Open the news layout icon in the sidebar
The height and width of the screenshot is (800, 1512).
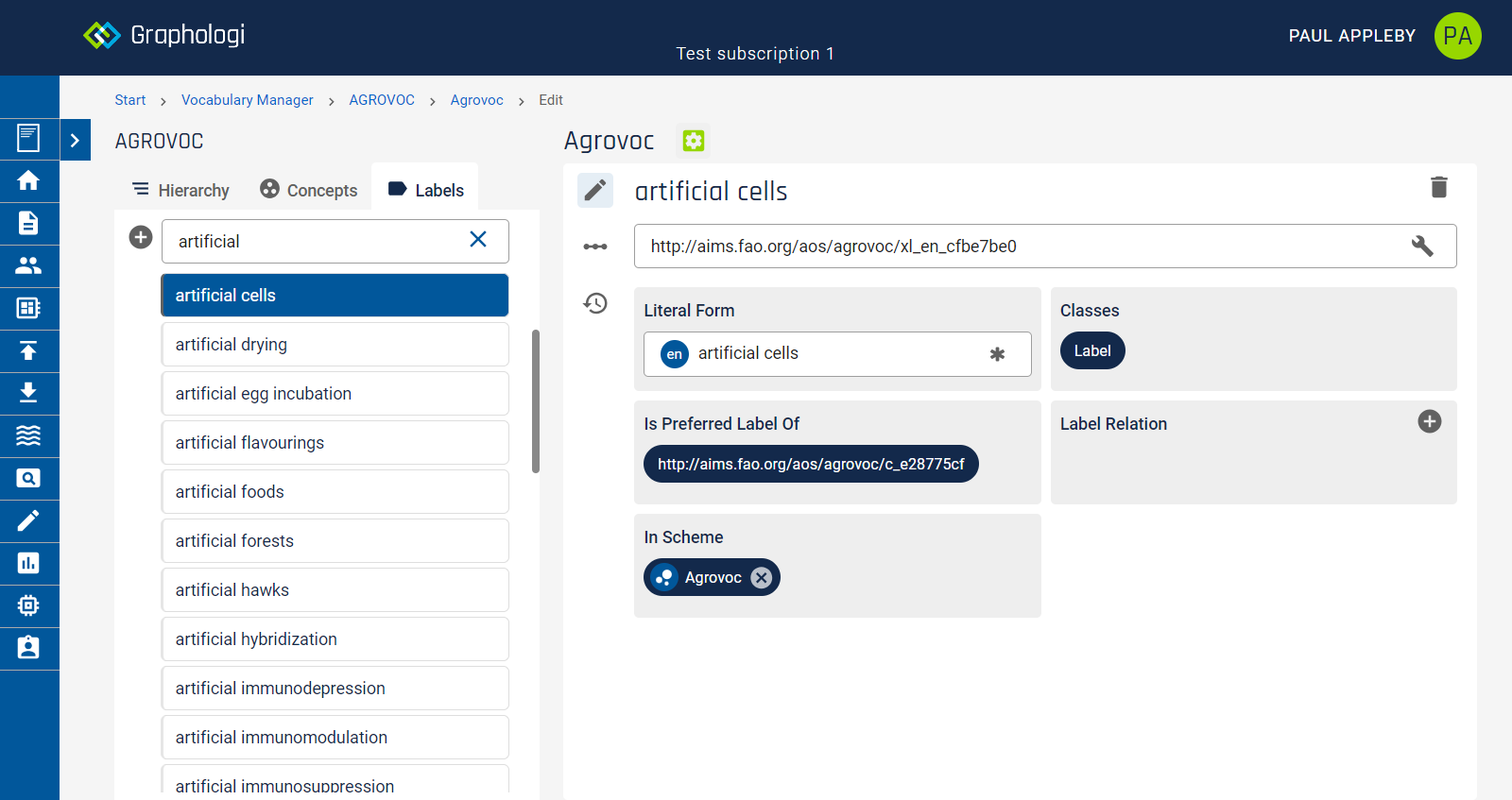pos(28,308)
